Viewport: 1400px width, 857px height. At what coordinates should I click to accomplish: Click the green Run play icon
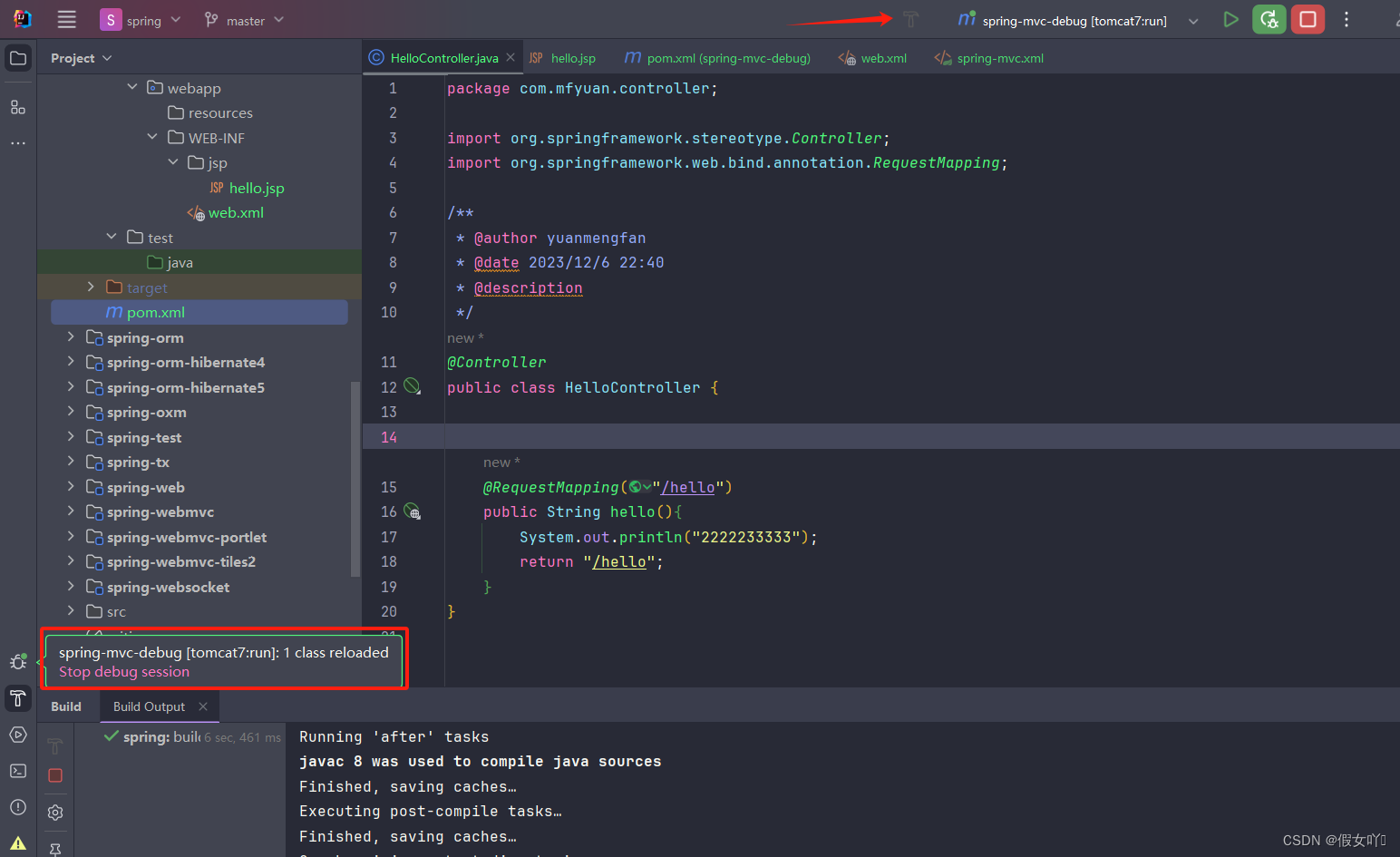(x=1230, y=19)
